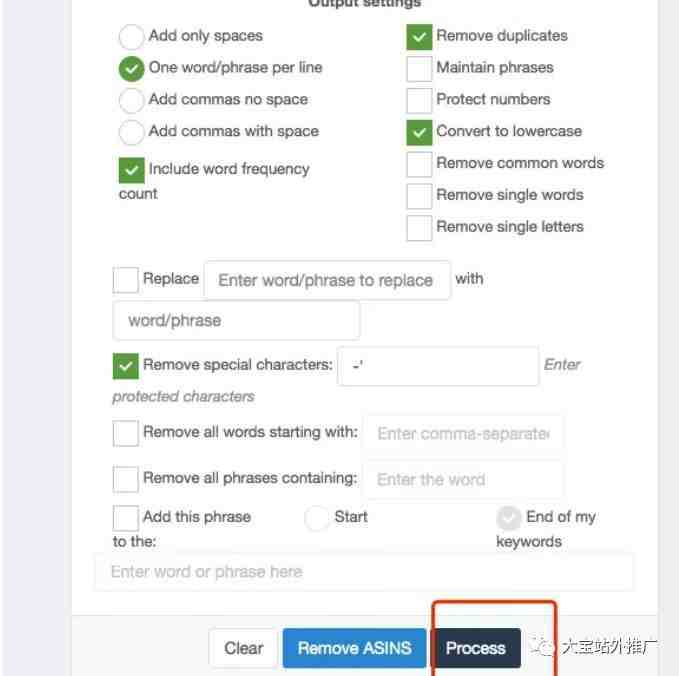Click the Process button
679x676 pixels.
pos(476,648)
